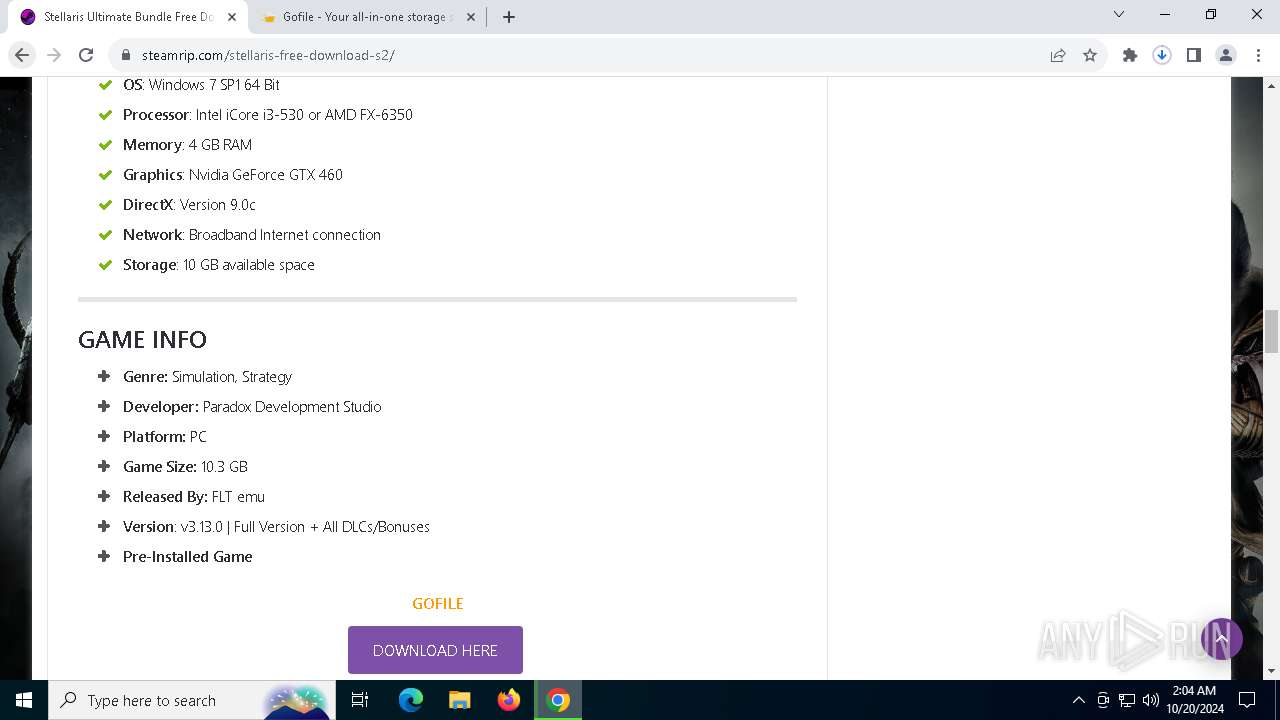
Task: Click the 'Memory: 4 GB RAM' line
Action: point(187,145)
